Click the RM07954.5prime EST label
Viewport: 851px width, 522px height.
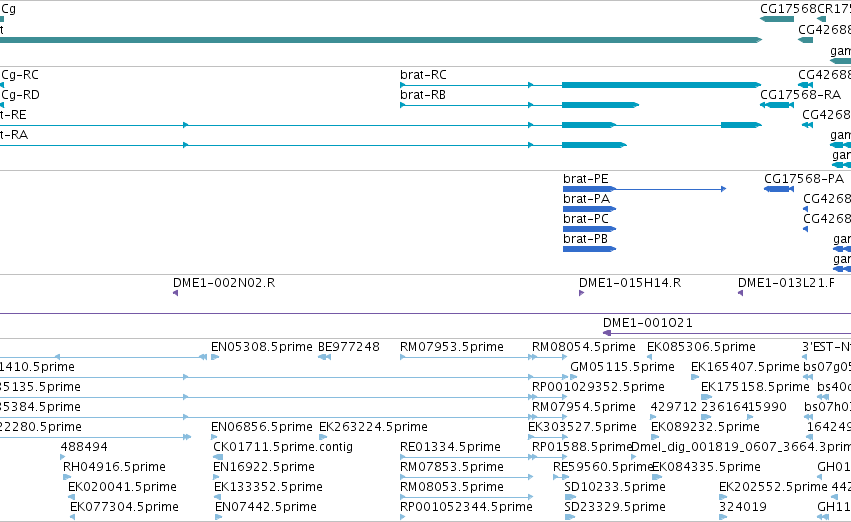(583, 407)
